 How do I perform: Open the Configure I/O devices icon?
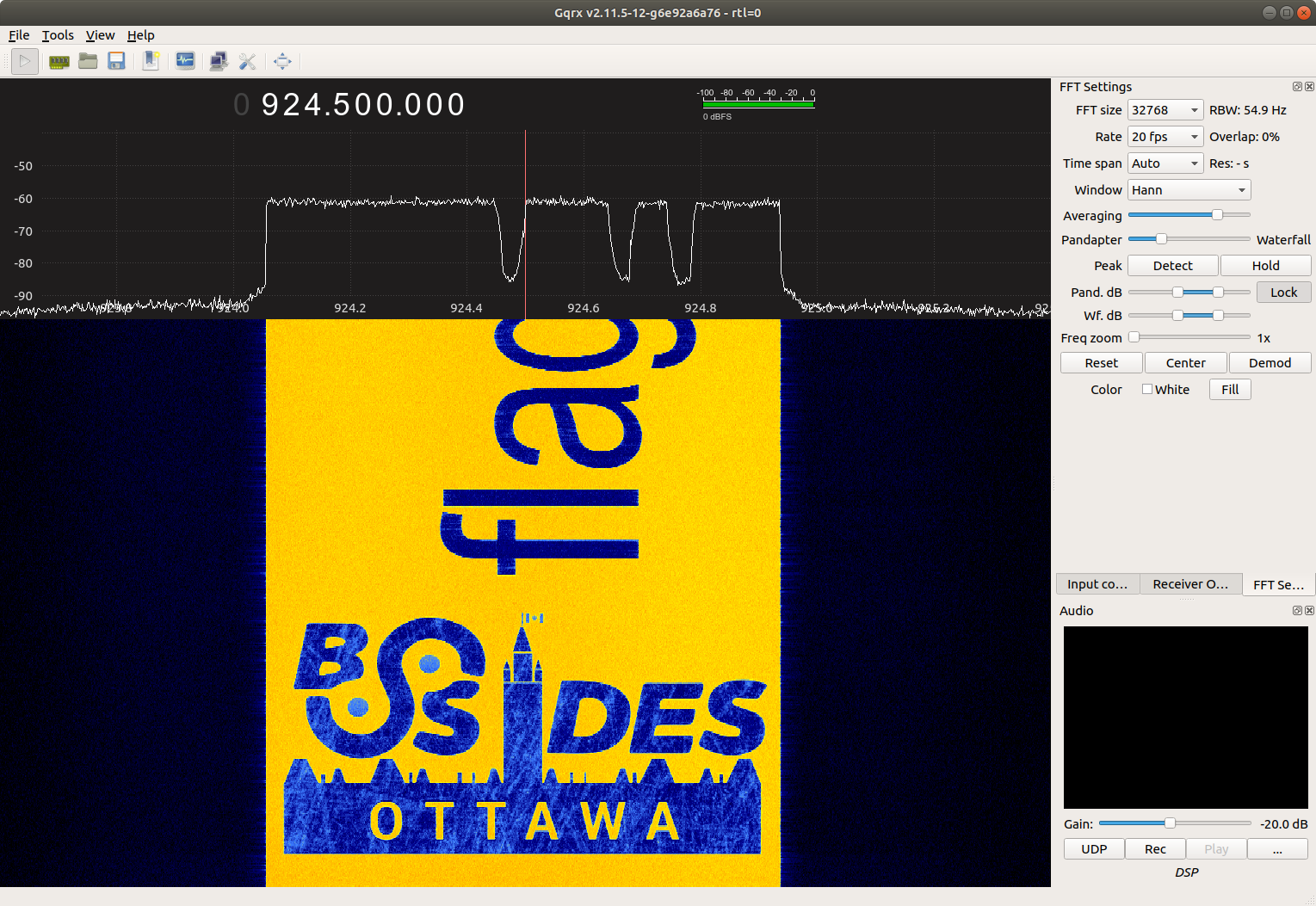point(59,61)
